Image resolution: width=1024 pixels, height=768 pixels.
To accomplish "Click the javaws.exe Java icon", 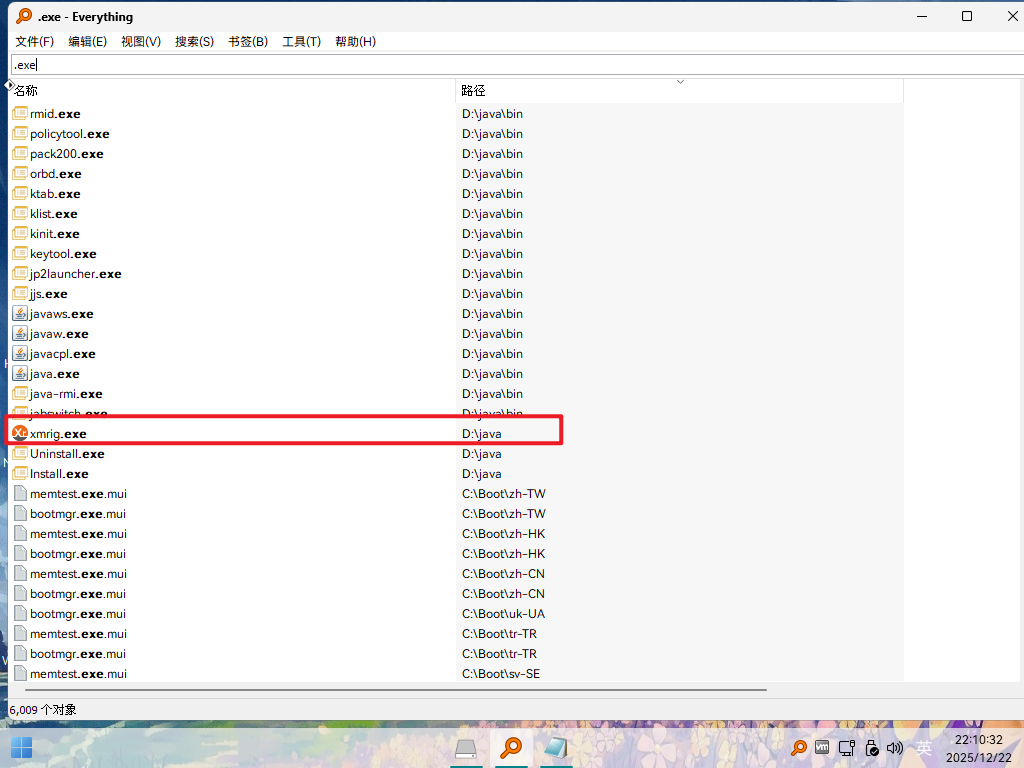I will (x=20, y=313).
